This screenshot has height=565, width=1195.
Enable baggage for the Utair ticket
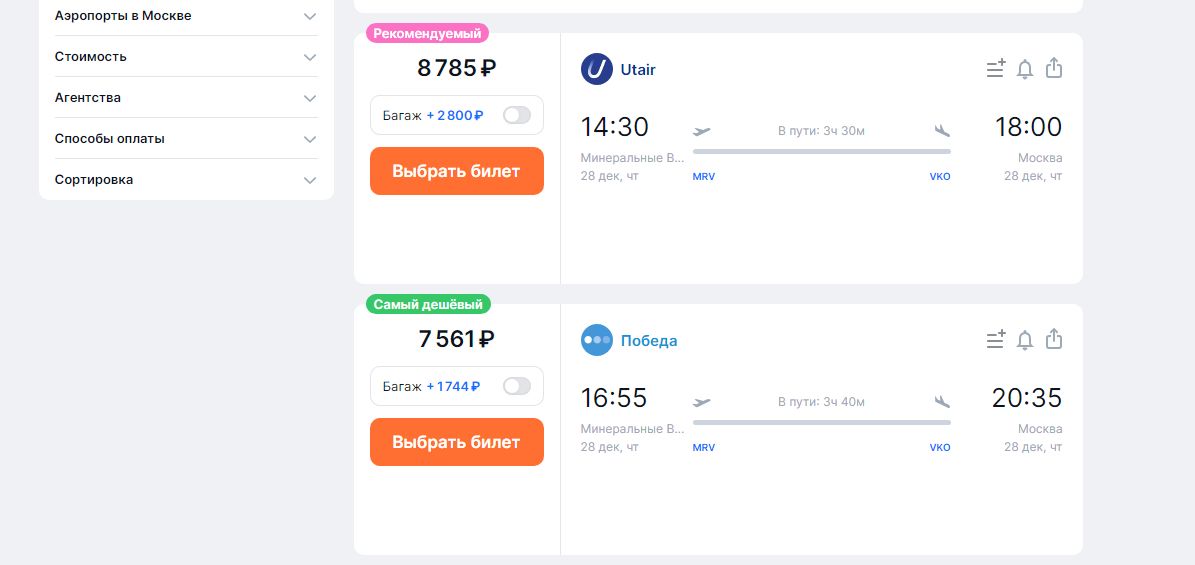[517, 115]
